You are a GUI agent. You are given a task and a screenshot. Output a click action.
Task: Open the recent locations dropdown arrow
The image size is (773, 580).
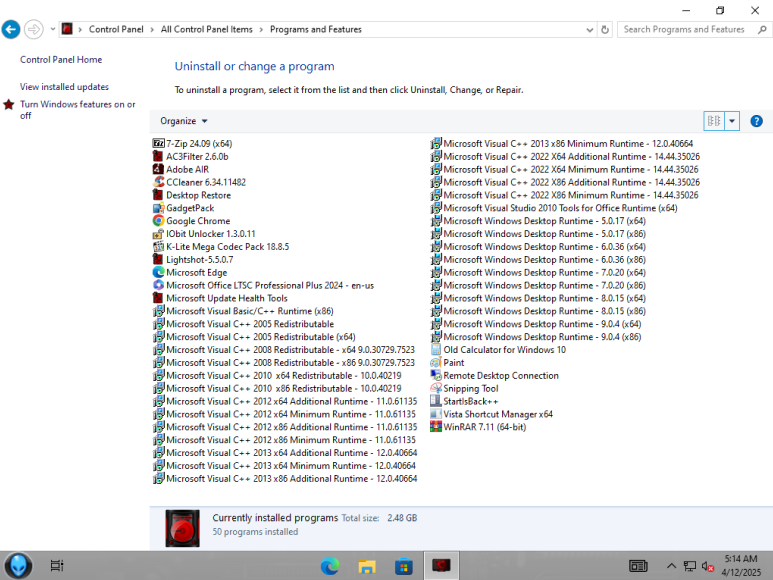(x=53, y=29)
